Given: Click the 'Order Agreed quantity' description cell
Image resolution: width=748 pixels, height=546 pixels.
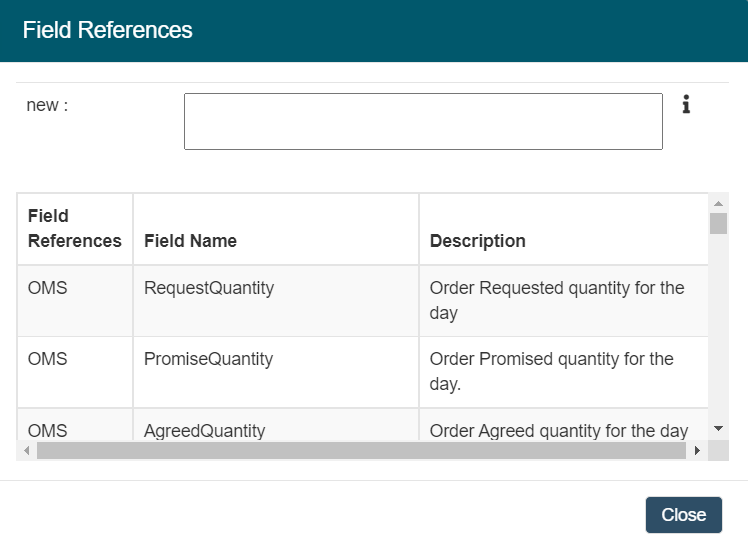Looking at the screenshot, I should pyautogui.click(x=559, y=431).
